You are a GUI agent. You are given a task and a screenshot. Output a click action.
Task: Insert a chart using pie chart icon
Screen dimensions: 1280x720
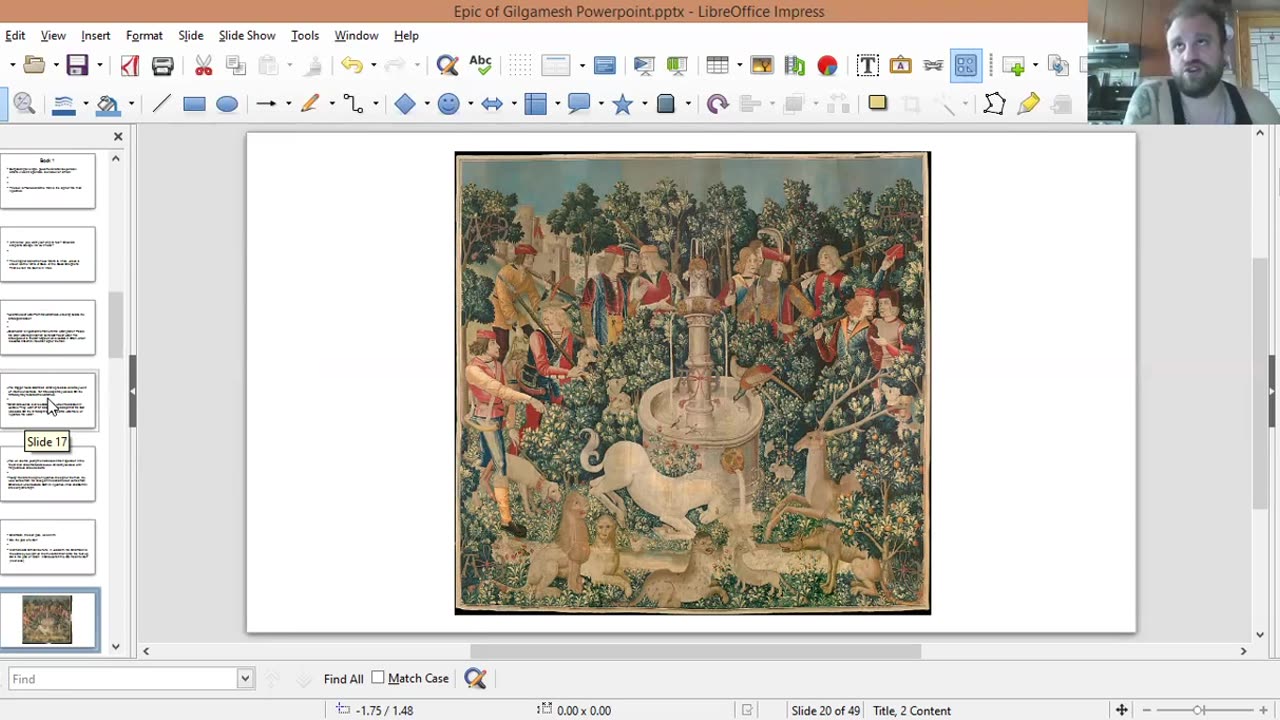(827, 66)
